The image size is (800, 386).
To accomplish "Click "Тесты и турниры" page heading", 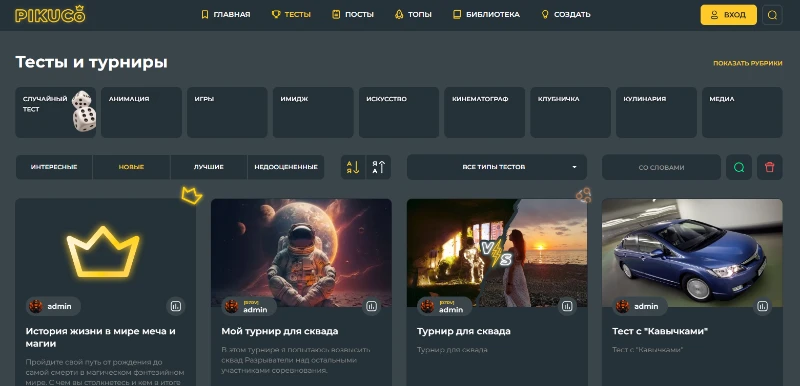I will (x=91, y=62).
